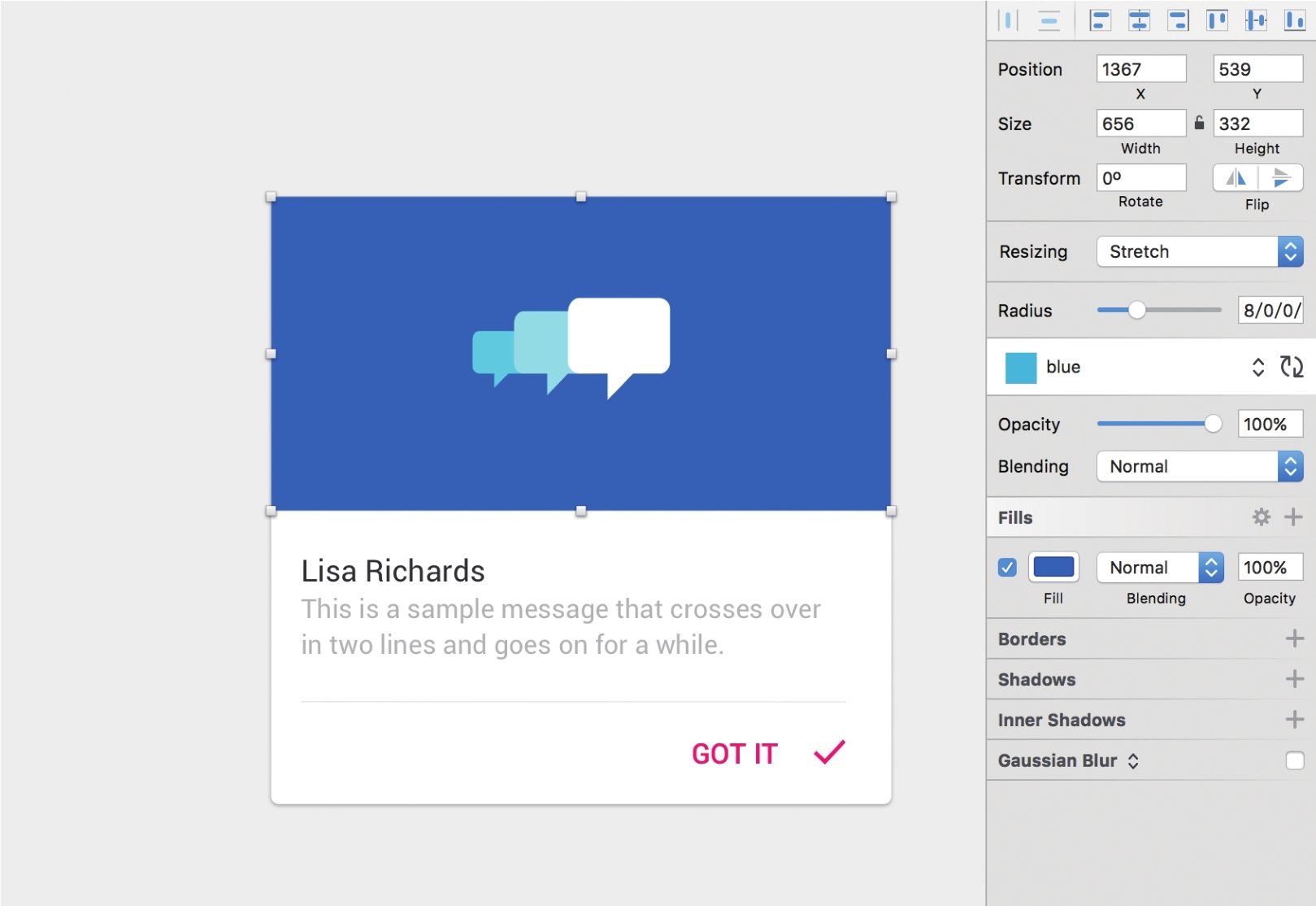Align layer to top edge

tap(1217, 20)
